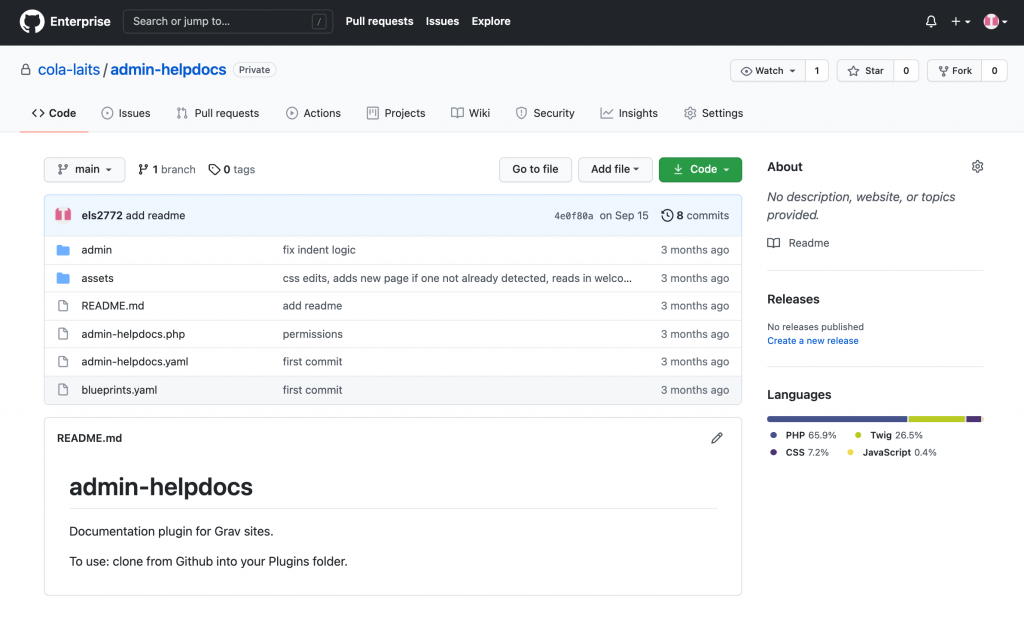Fork the repository

[x=955, y=71]
